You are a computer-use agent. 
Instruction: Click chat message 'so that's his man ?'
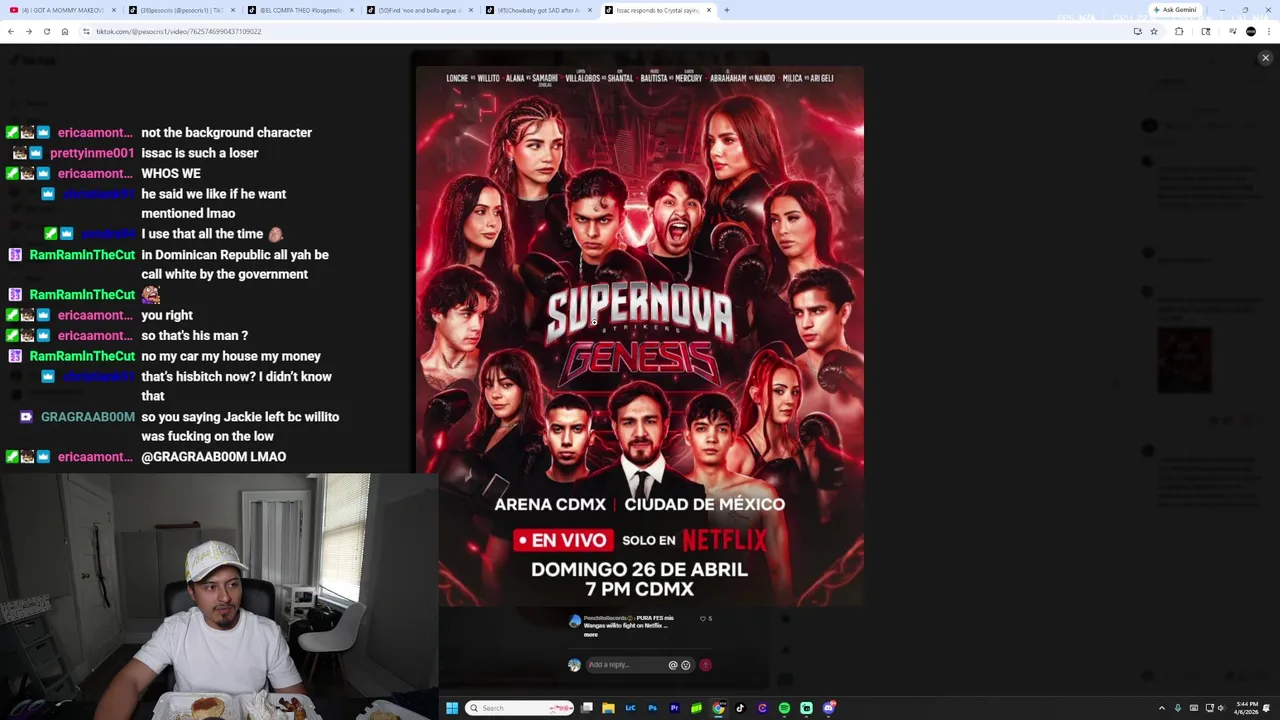pyautogui.click(x=194, y=335)
